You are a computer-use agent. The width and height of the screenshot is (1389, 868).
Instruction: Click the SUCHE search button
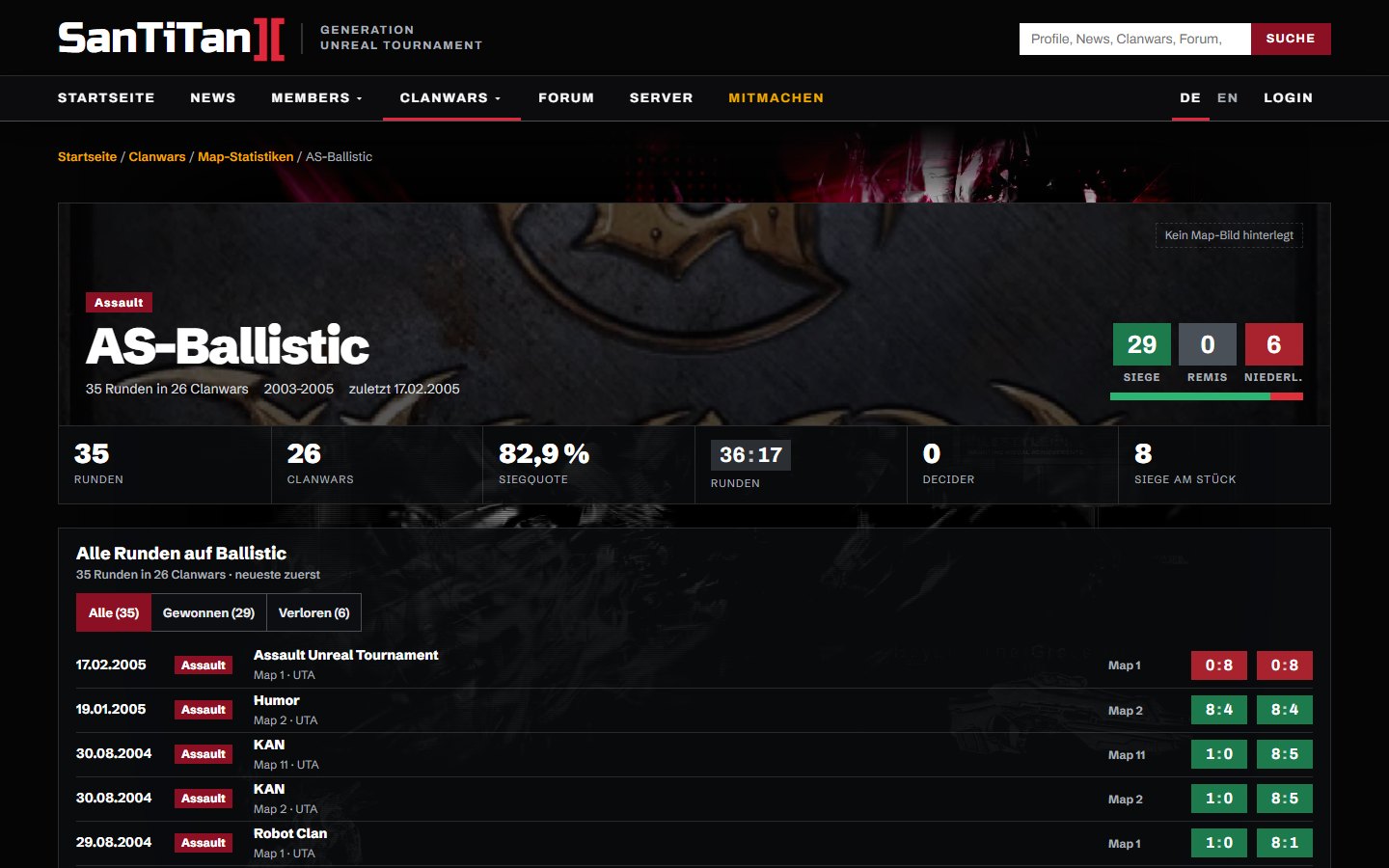coord(1291,39)
